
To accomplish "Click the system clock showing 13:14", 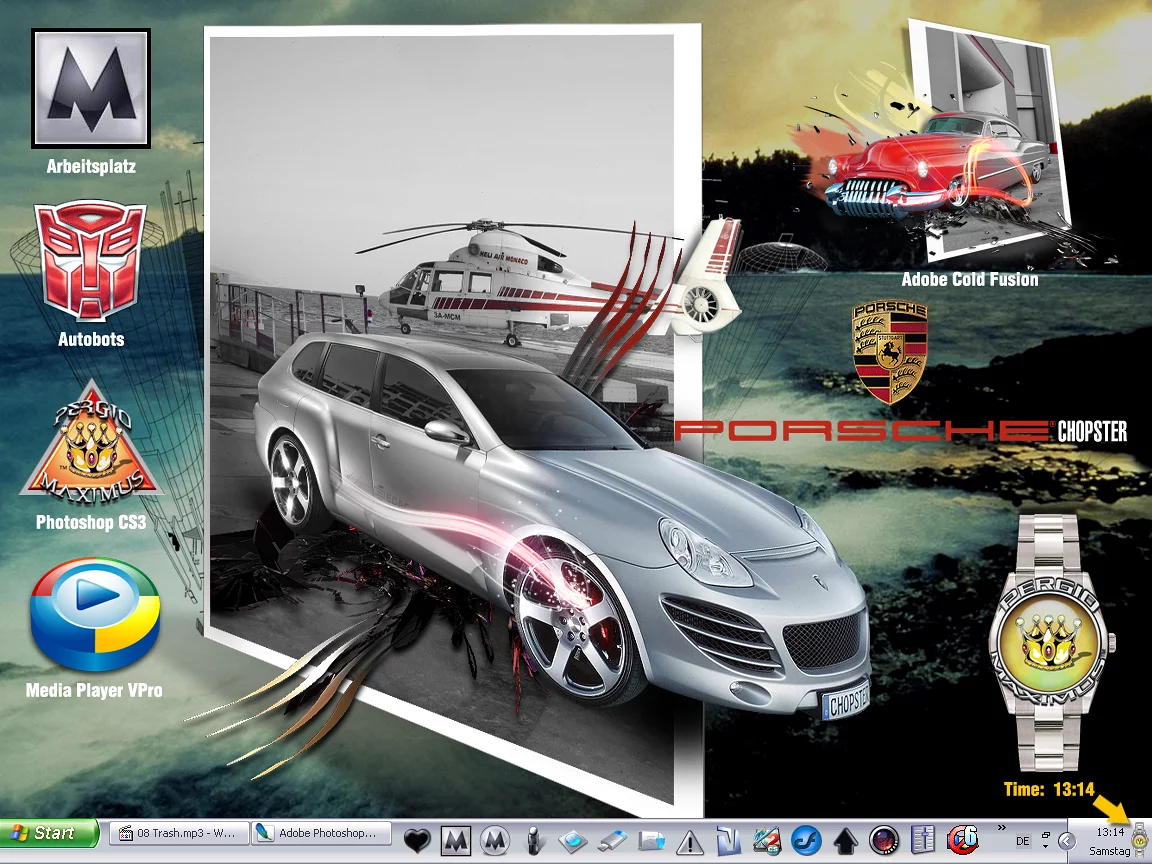I will (x=1109, y=832).
